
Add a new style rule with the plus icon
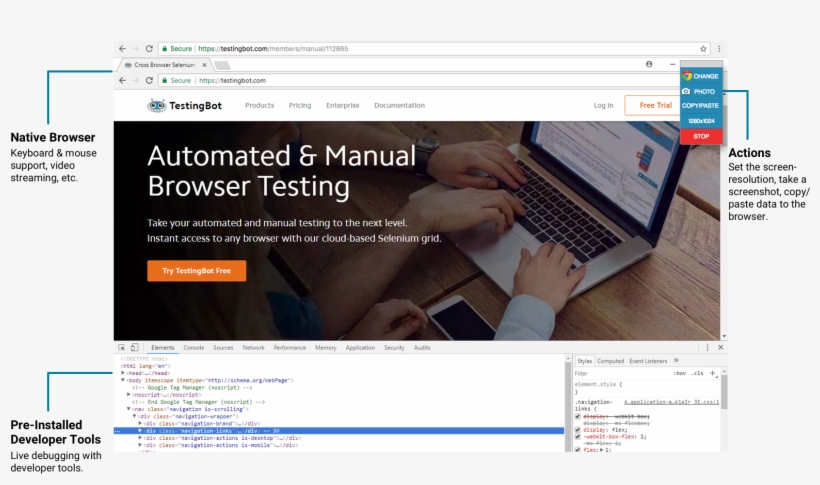tap(712, 373)
